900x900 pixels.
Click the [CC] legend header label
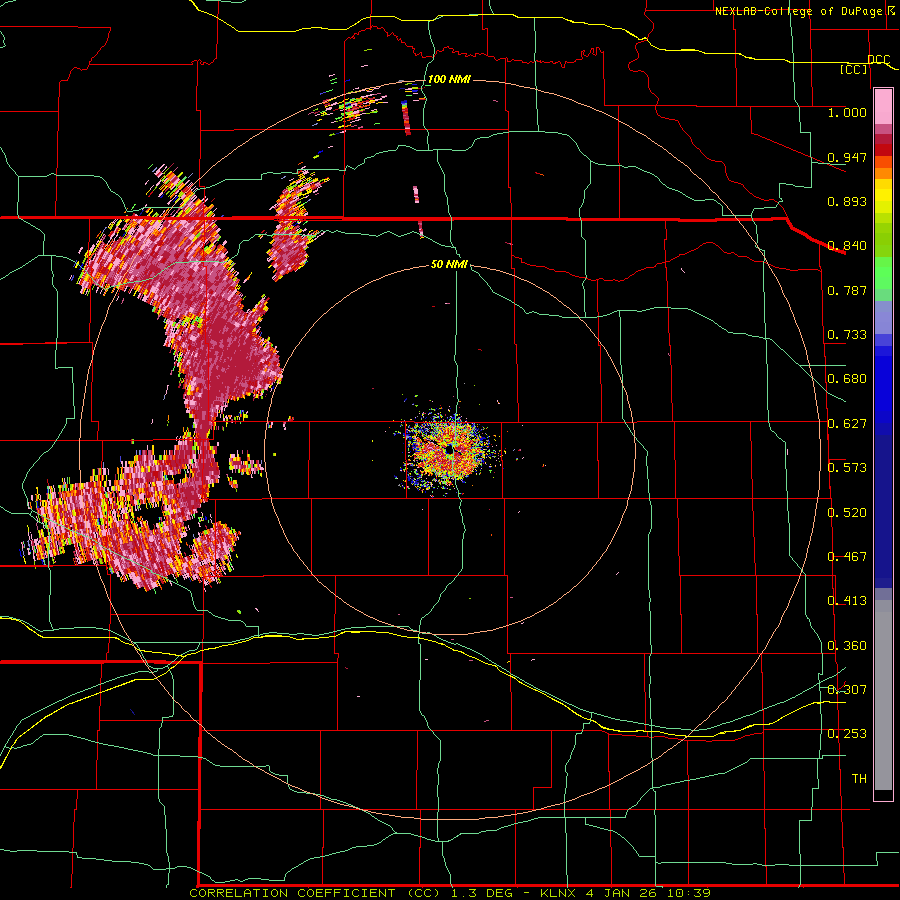point(854,69)
